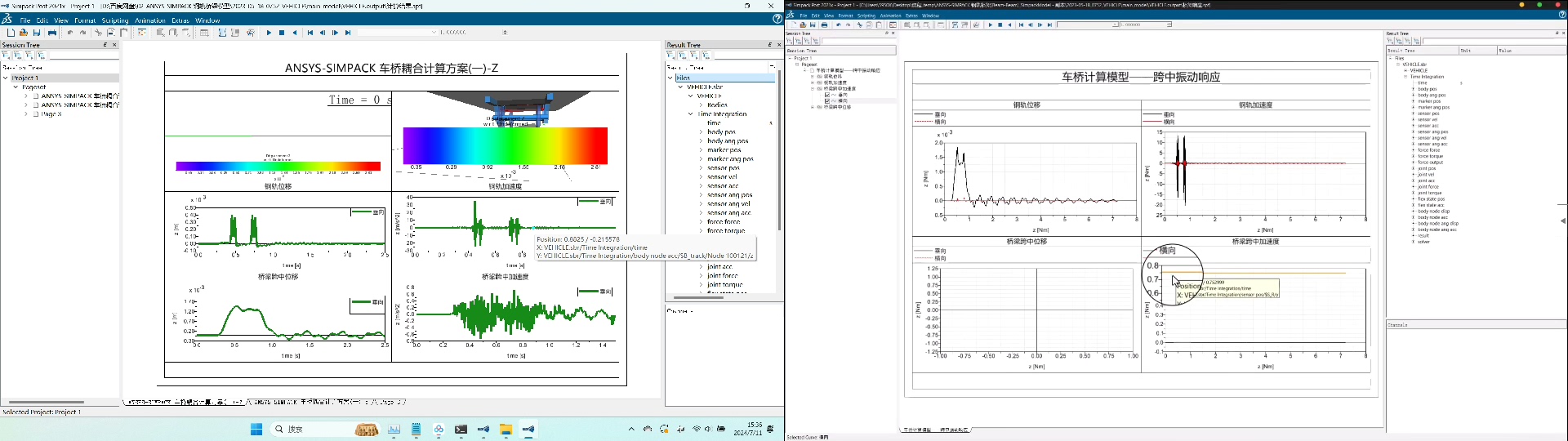Open terminal app from taskbar
The image size is (1568, 441).
[x=461, y=429]
